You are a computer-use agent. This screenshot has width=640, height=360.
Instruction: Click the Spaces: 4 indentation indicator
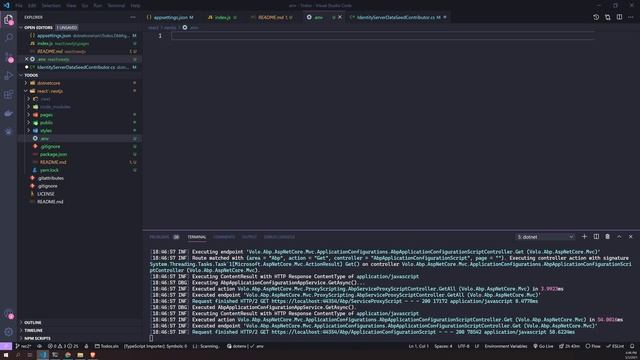(x=443, y=346)
